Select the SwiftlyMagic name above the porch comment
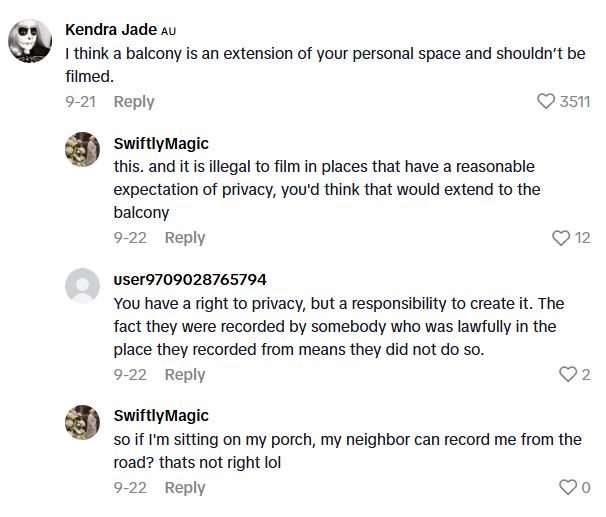This screenshot has height=517, width=606. (161, 415)
